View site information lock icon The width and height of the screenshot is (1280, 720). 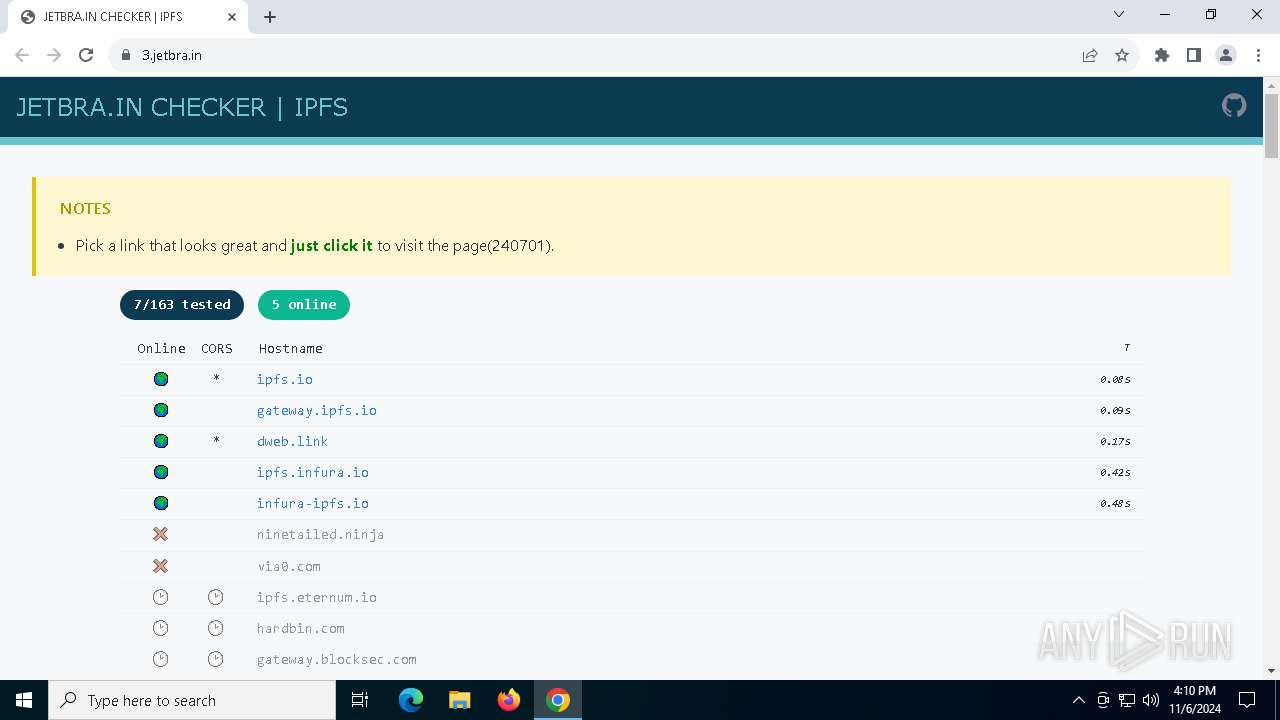pos(126,55)
